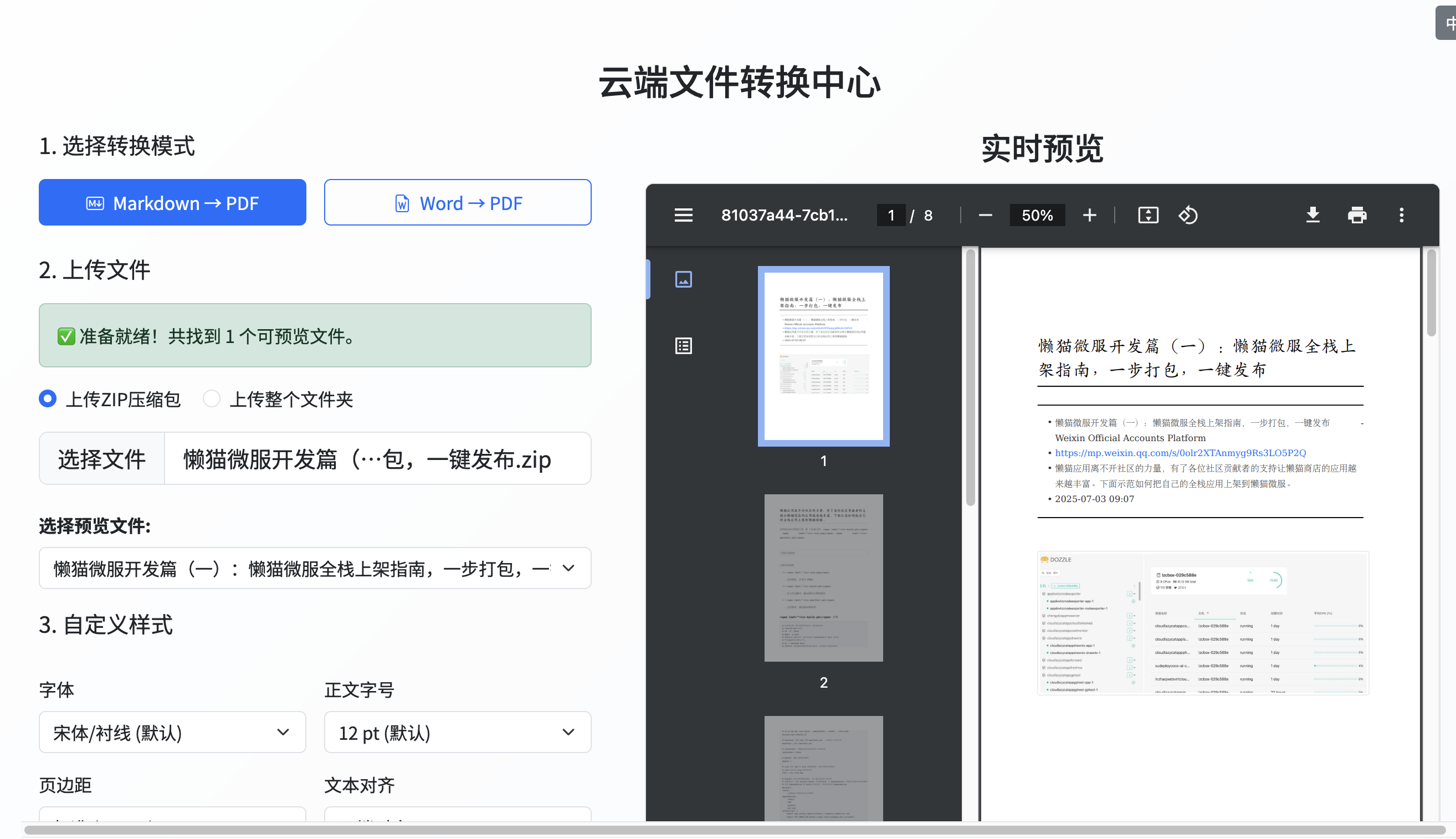Open the mp.weixin.qq.com link in preview
The image size is (1456, 839).
tap(1180, 453)
